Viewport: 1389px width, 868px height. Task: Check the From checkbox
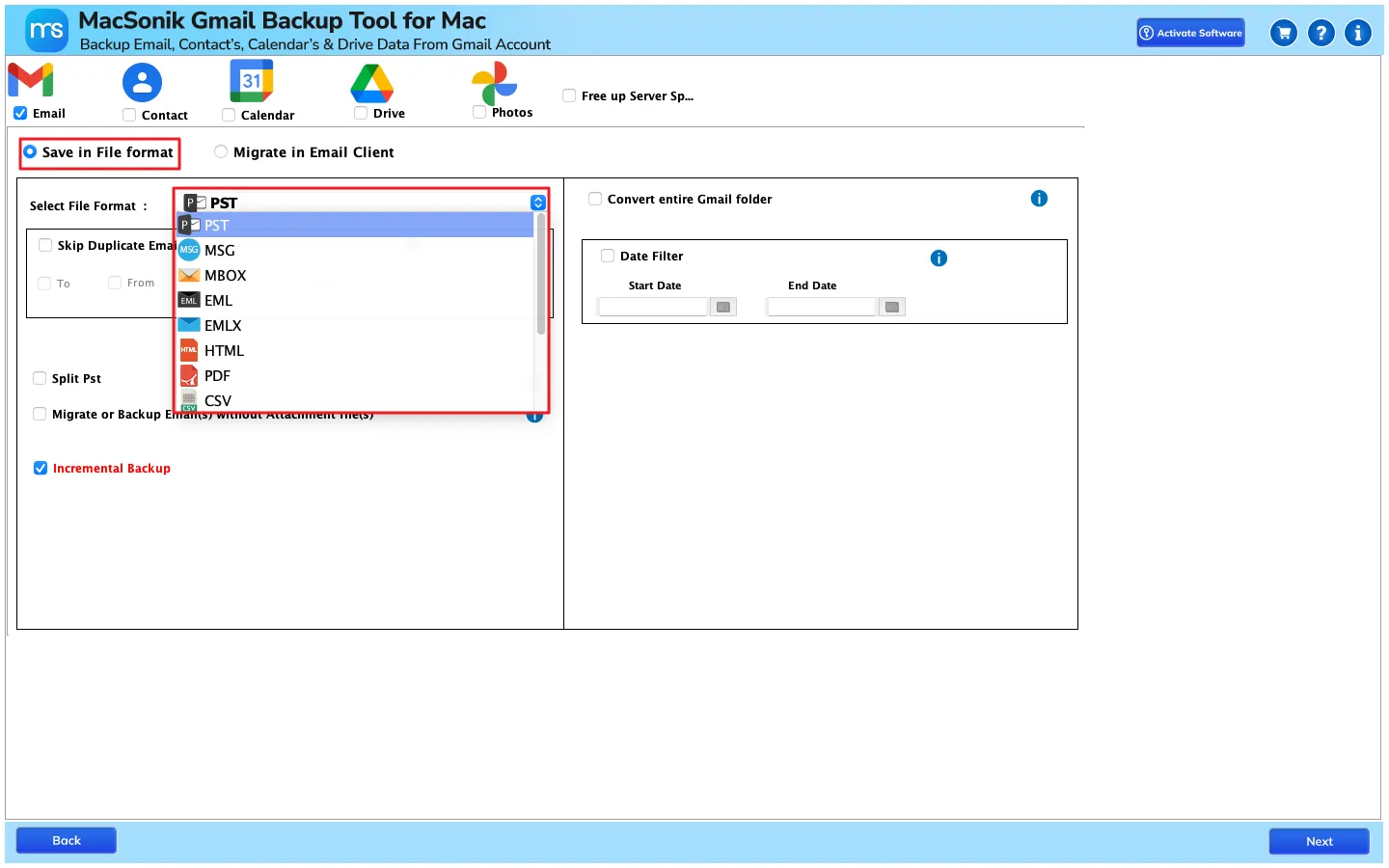click(x=115, y=283)
